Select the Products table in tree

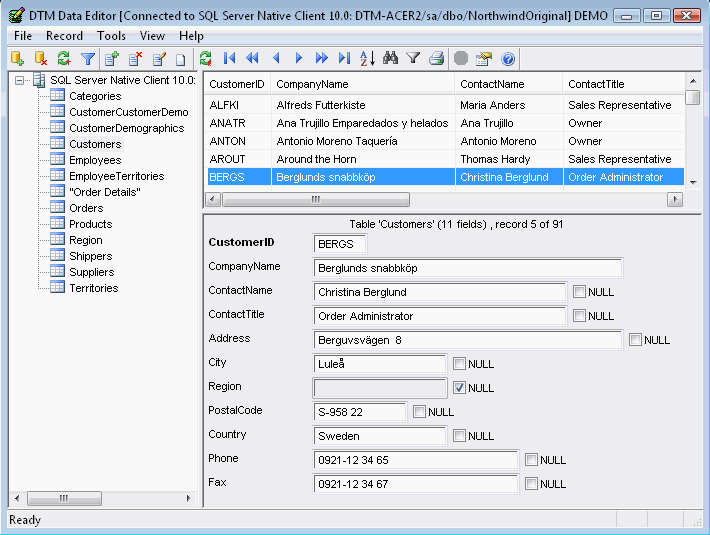point(91,224)
